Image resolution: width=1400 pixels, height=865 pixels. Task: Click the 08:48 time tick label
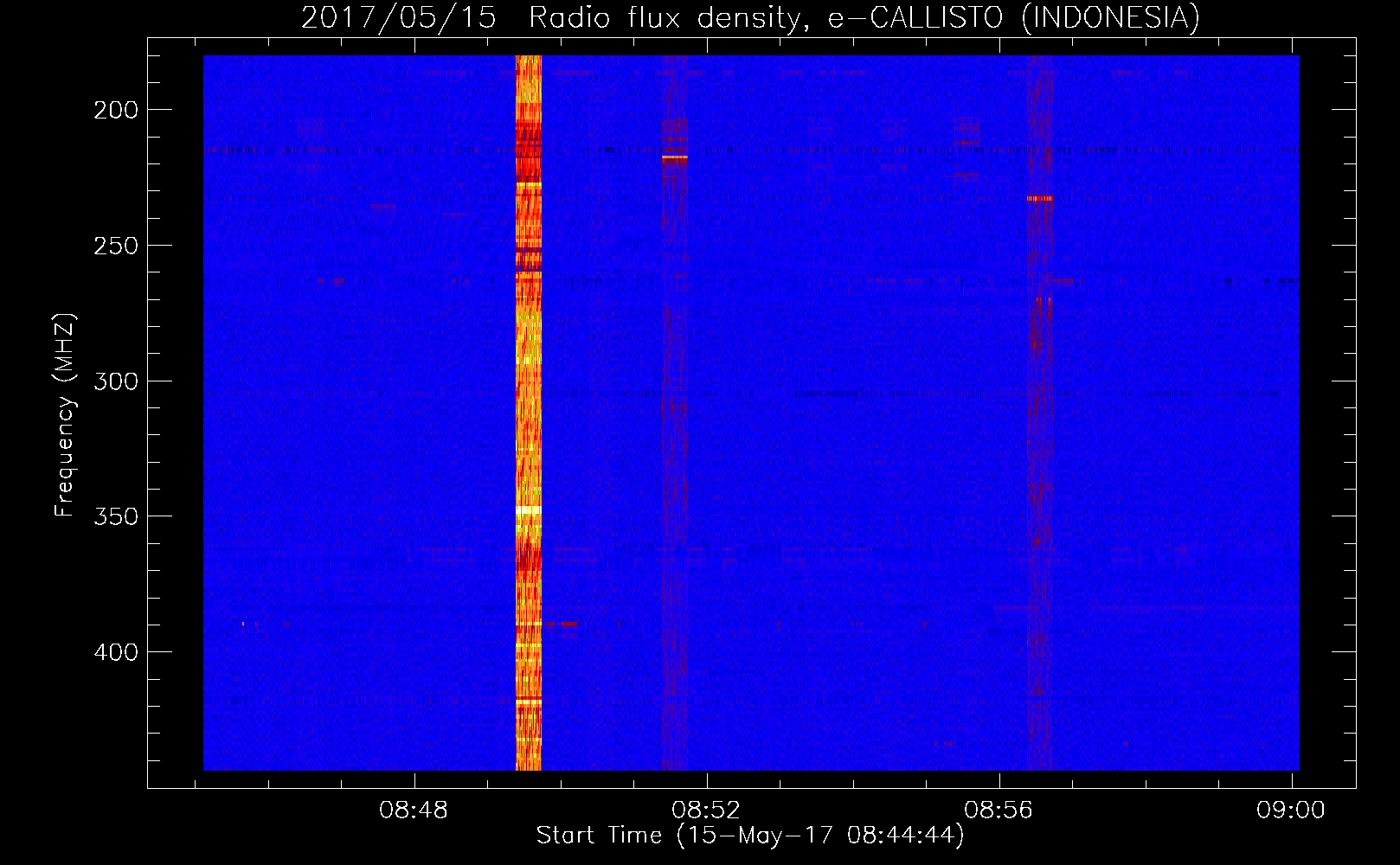pyautogui.click(x=414, y=811)
